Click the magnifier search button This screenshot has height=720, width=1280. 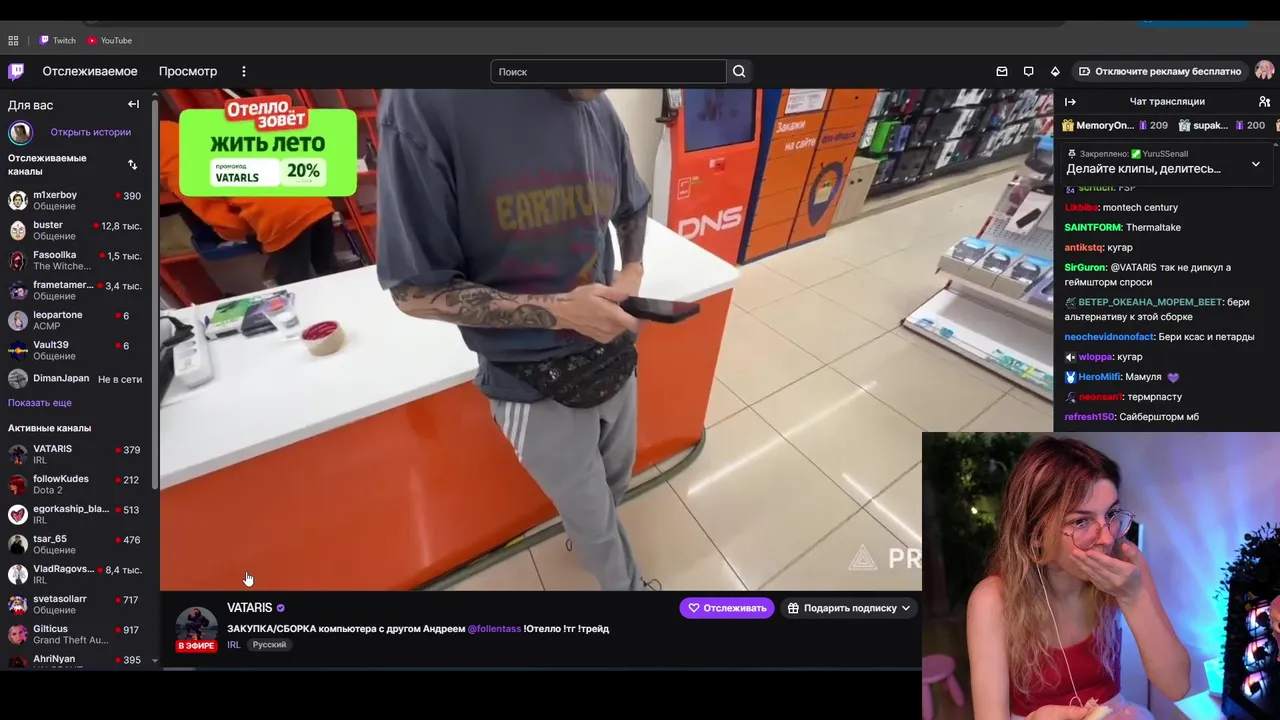[739, 72]
